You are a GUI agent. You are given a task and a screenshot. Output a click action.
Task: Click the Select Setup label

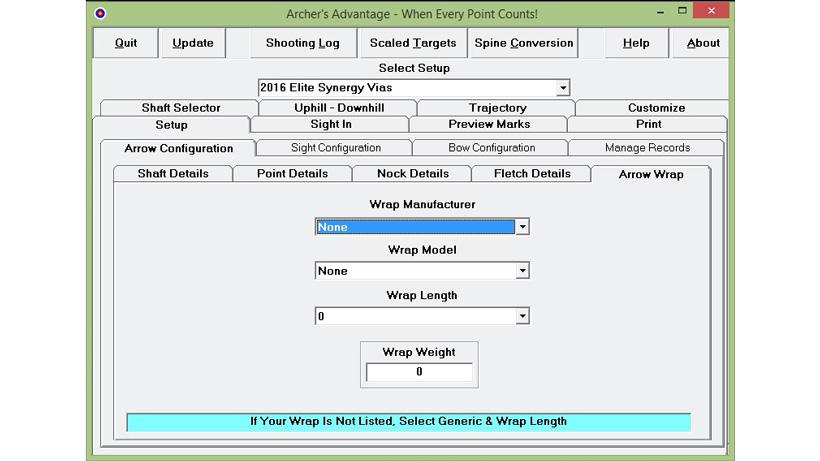(414, 68)
